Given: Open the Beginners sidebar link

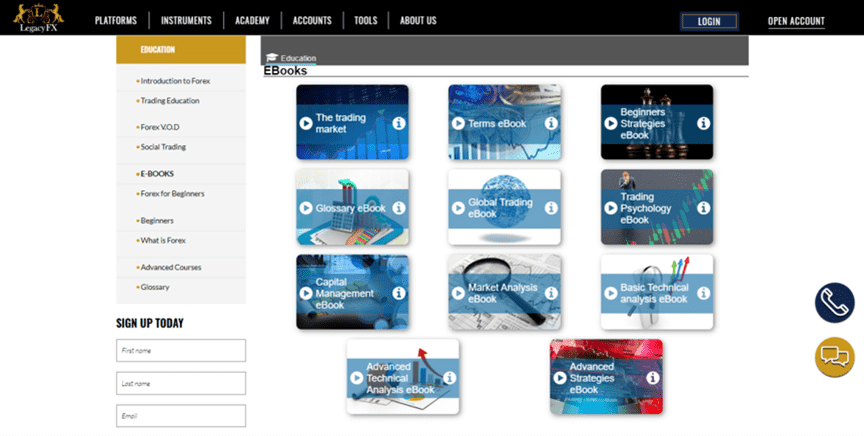Looking at the screenshot, I should point(157,220).
